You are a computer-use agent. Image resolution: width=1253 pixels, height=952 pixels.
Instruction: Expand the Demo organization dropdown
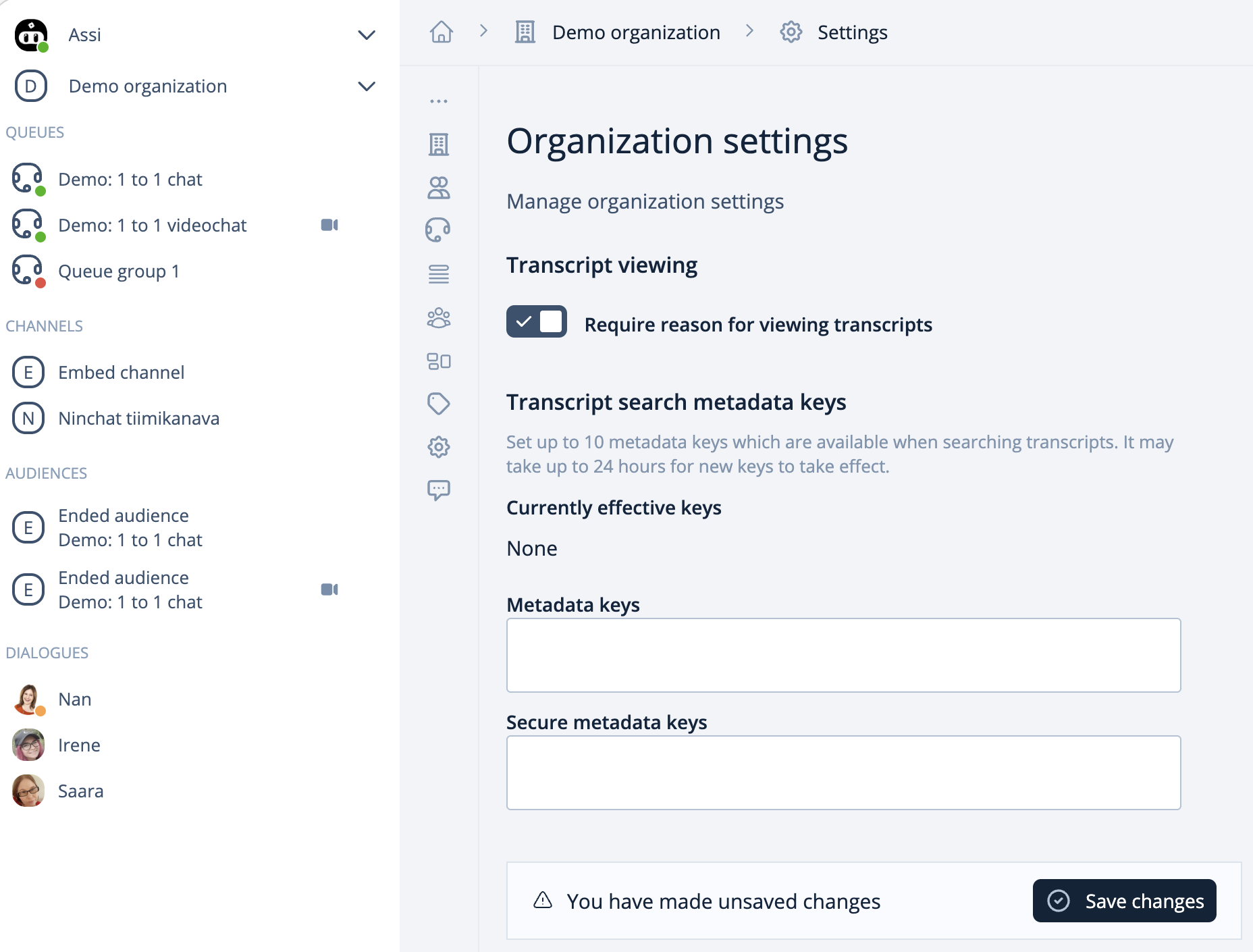pyautogui.click(x=367, y=86)
